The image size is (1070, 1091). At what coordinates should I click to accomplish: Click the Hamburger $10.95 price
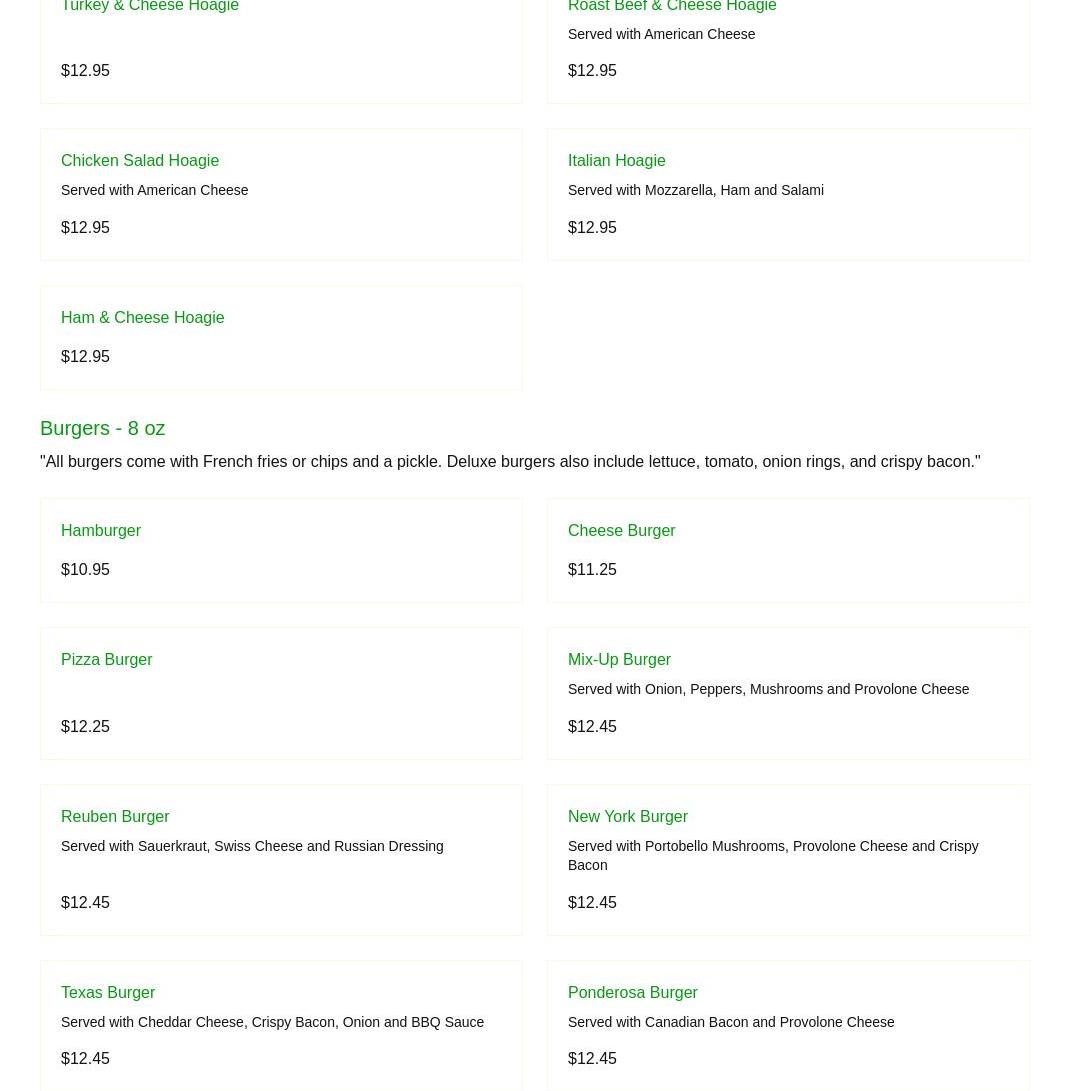(x=85, y=569)
